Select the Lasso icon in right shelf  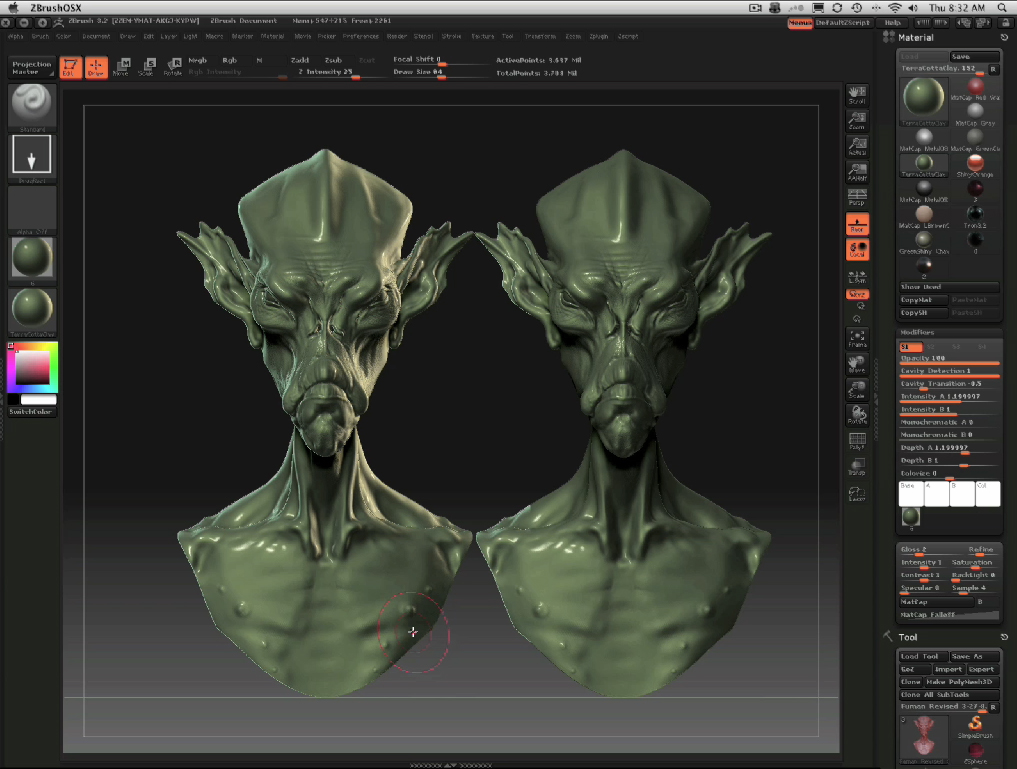coord(857,494)
